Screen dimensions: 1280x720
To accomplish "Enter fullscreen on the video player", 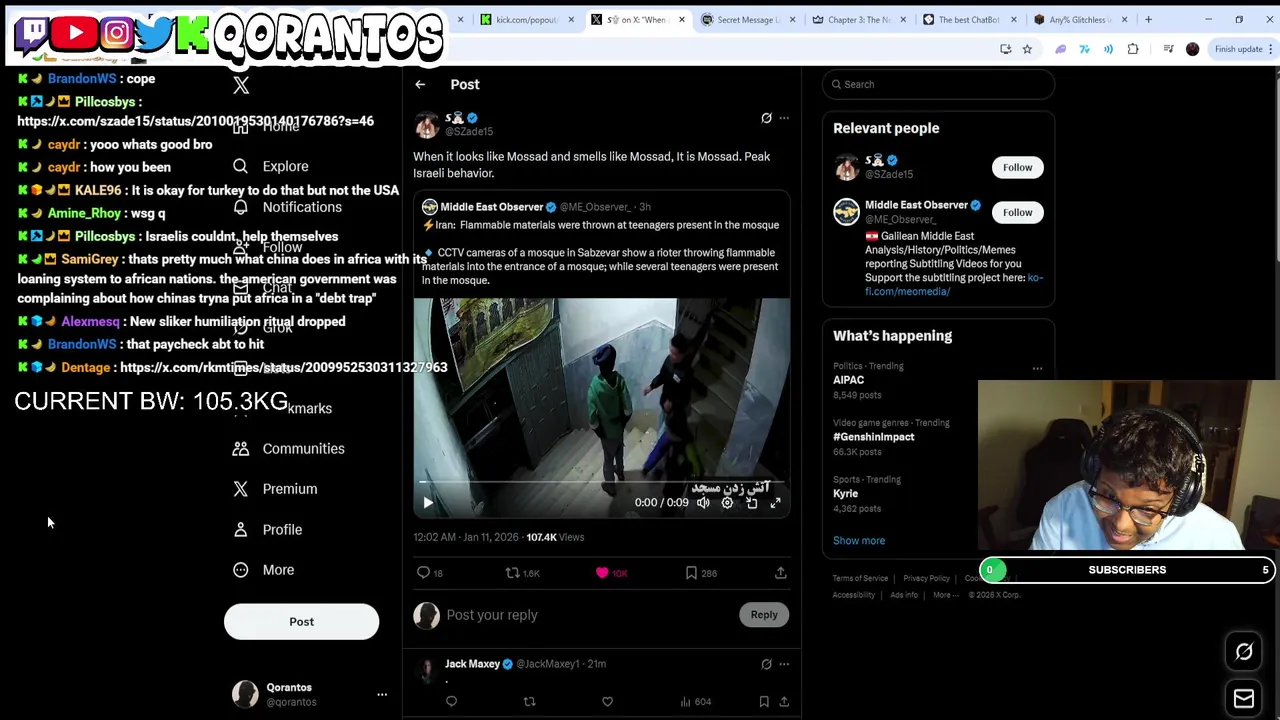I will (775, 503).
